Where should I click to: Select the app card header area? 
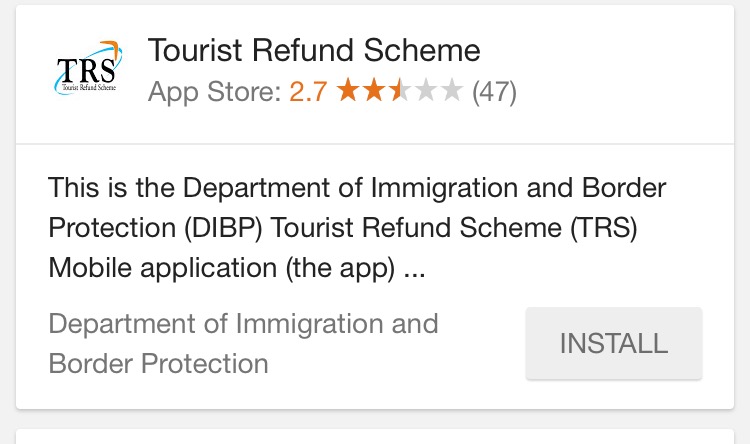(x=375, y=74)
